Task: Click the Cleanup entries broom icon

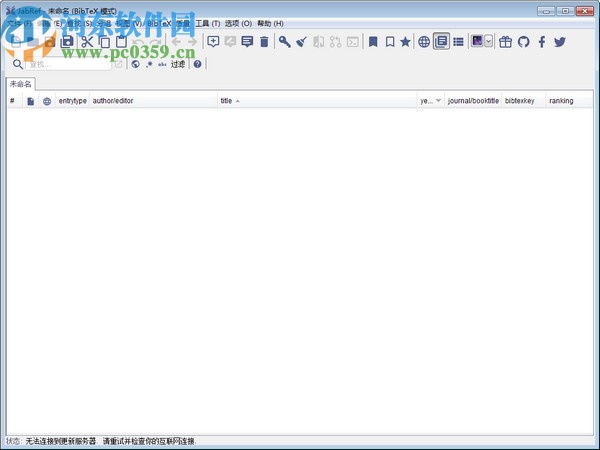Action: point(302,41)
